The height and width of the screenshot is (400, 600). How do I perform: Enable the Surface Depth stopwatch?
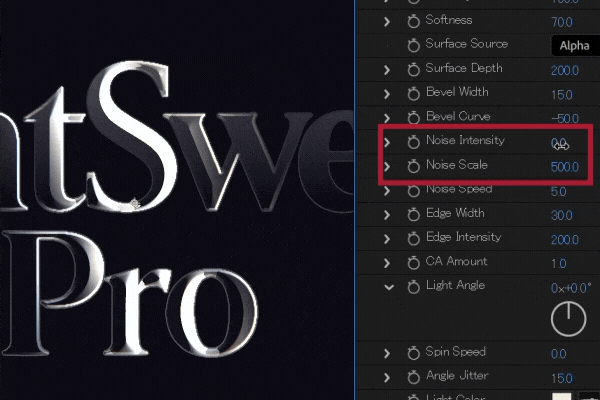pos(413,69)
